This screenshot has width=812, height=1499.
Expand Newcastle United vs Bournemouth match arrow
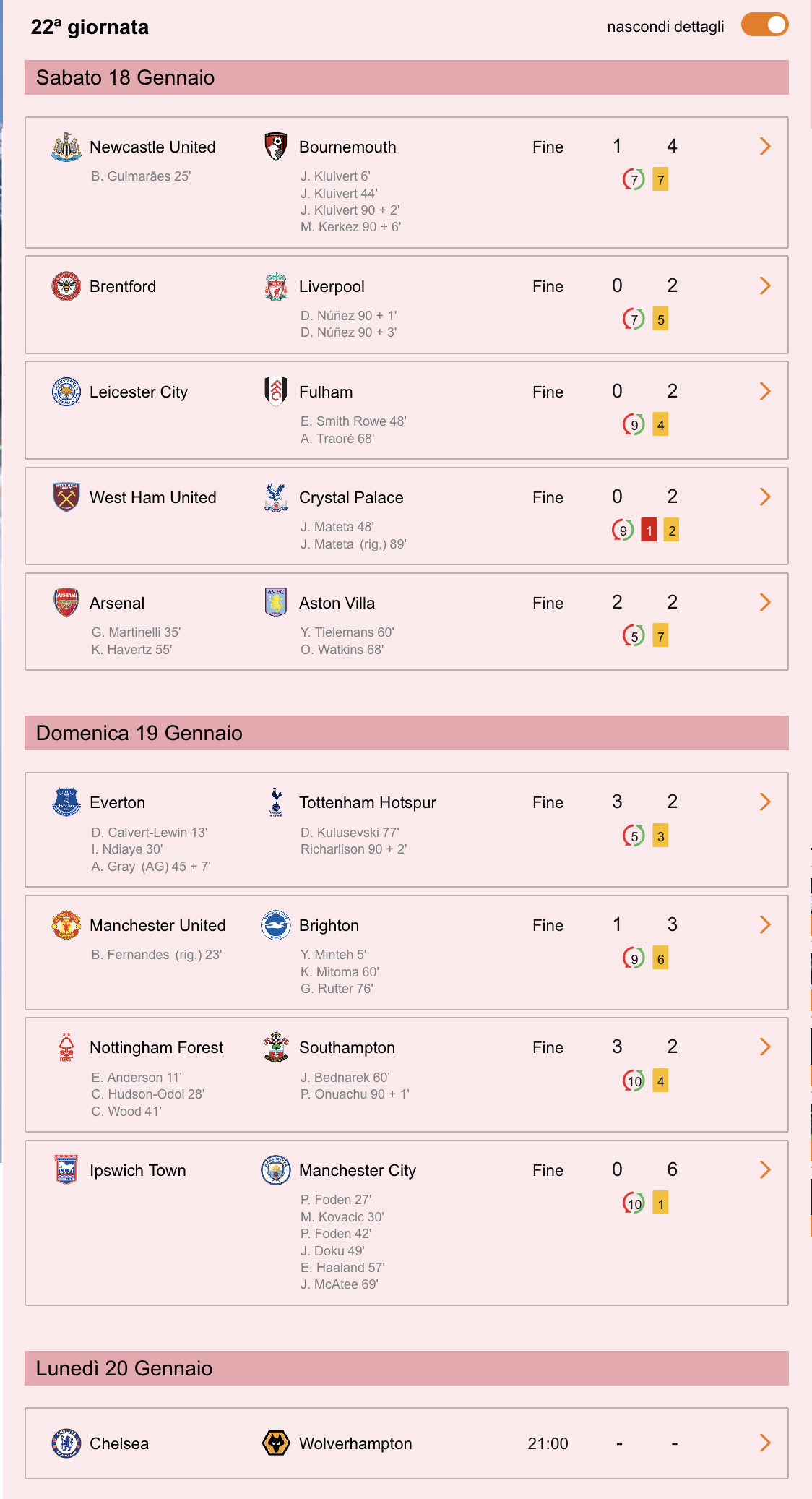[x=766, y=147]
